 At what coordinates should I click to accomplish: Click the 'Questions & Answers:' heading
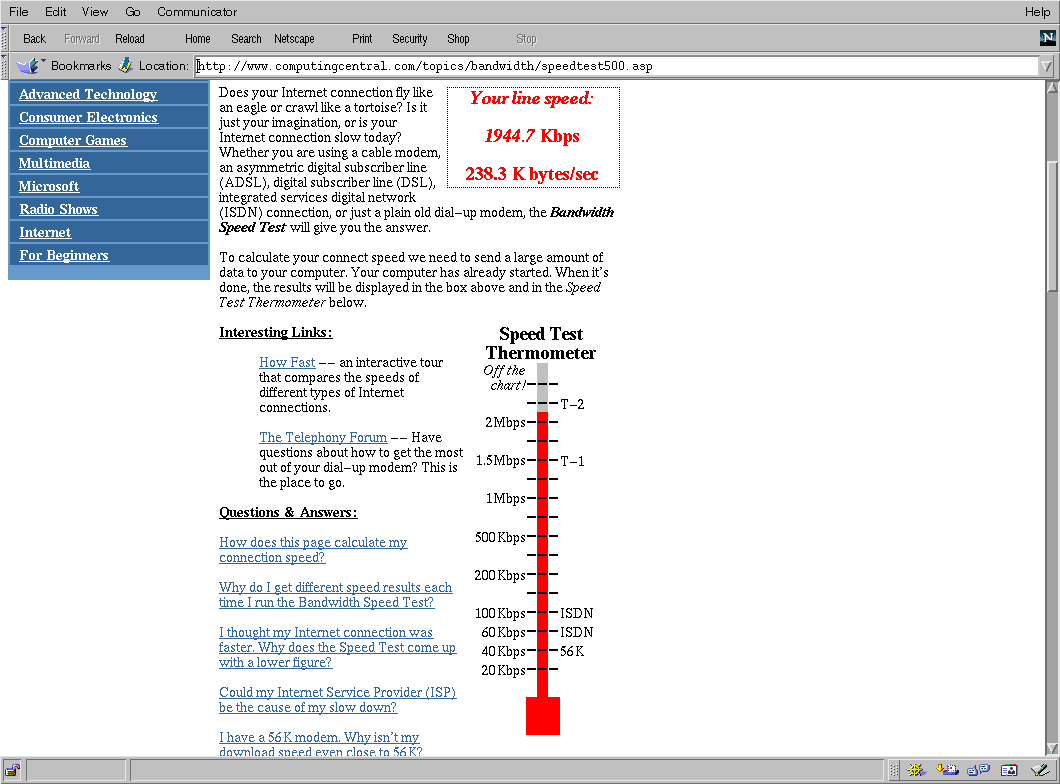coord(288,512)
